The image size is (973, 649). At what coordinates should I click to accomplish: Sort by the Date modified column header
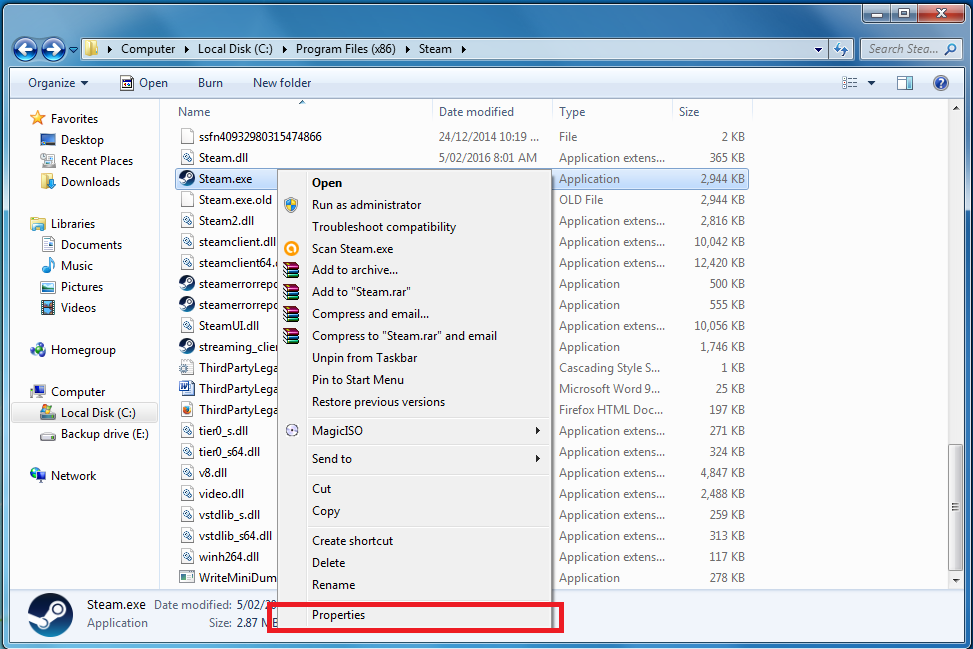pyautogui.click(x=492, y=112)
